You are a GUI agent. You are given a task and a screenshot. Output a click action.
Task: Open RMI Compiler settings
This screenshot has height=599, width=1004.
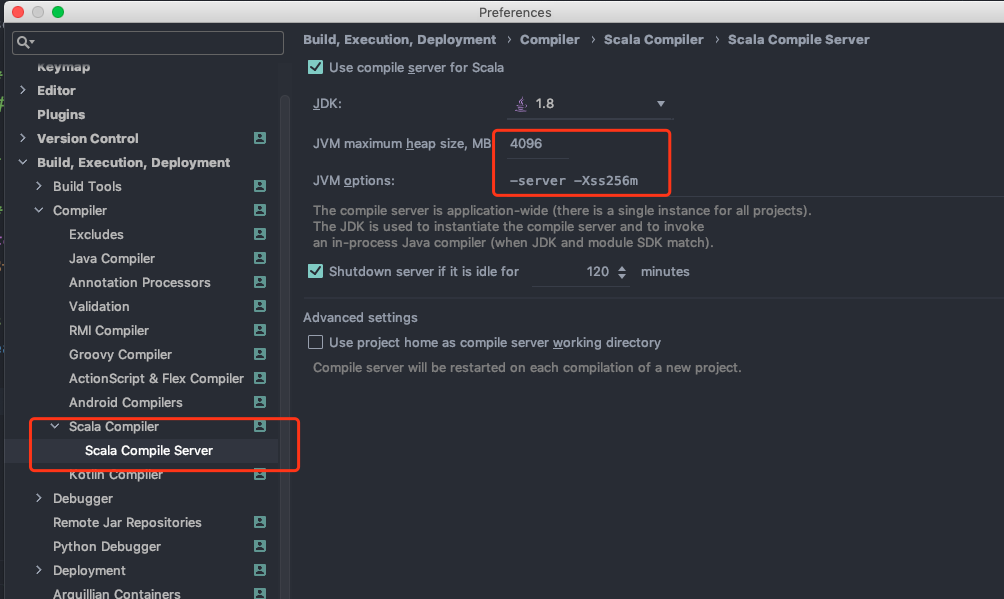pyautogui.click(x=109, y=331)
